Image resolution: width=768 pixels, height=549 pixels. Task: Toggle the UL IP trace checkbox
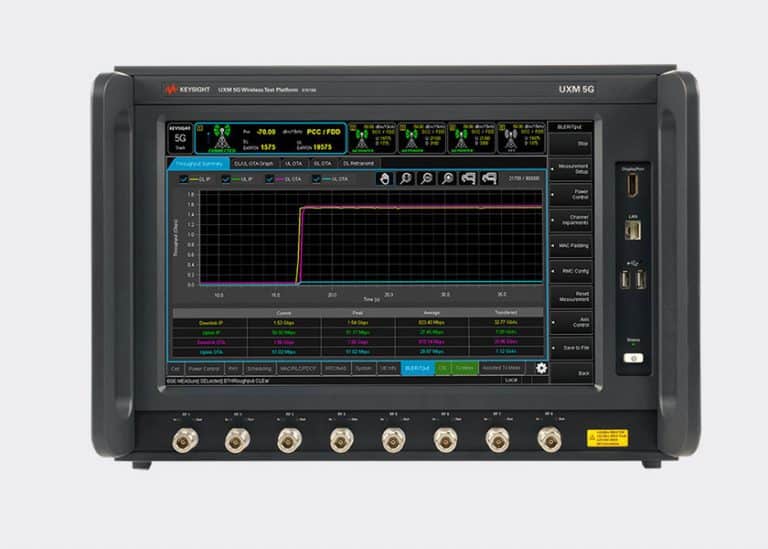click(226, 179)
